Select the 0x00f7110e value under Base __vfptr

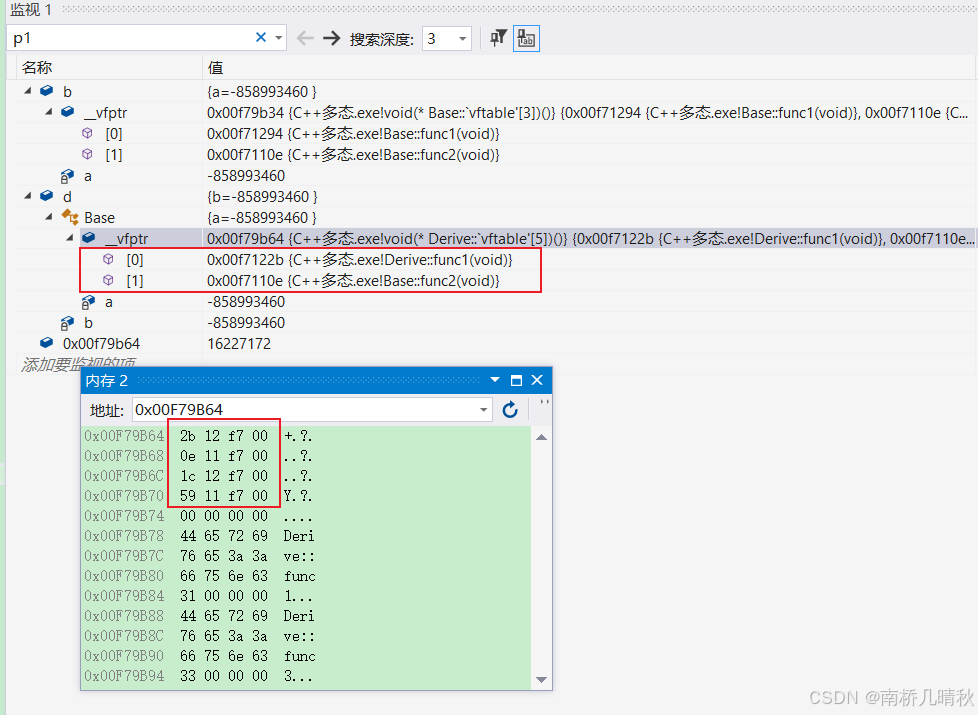(353, 281)
